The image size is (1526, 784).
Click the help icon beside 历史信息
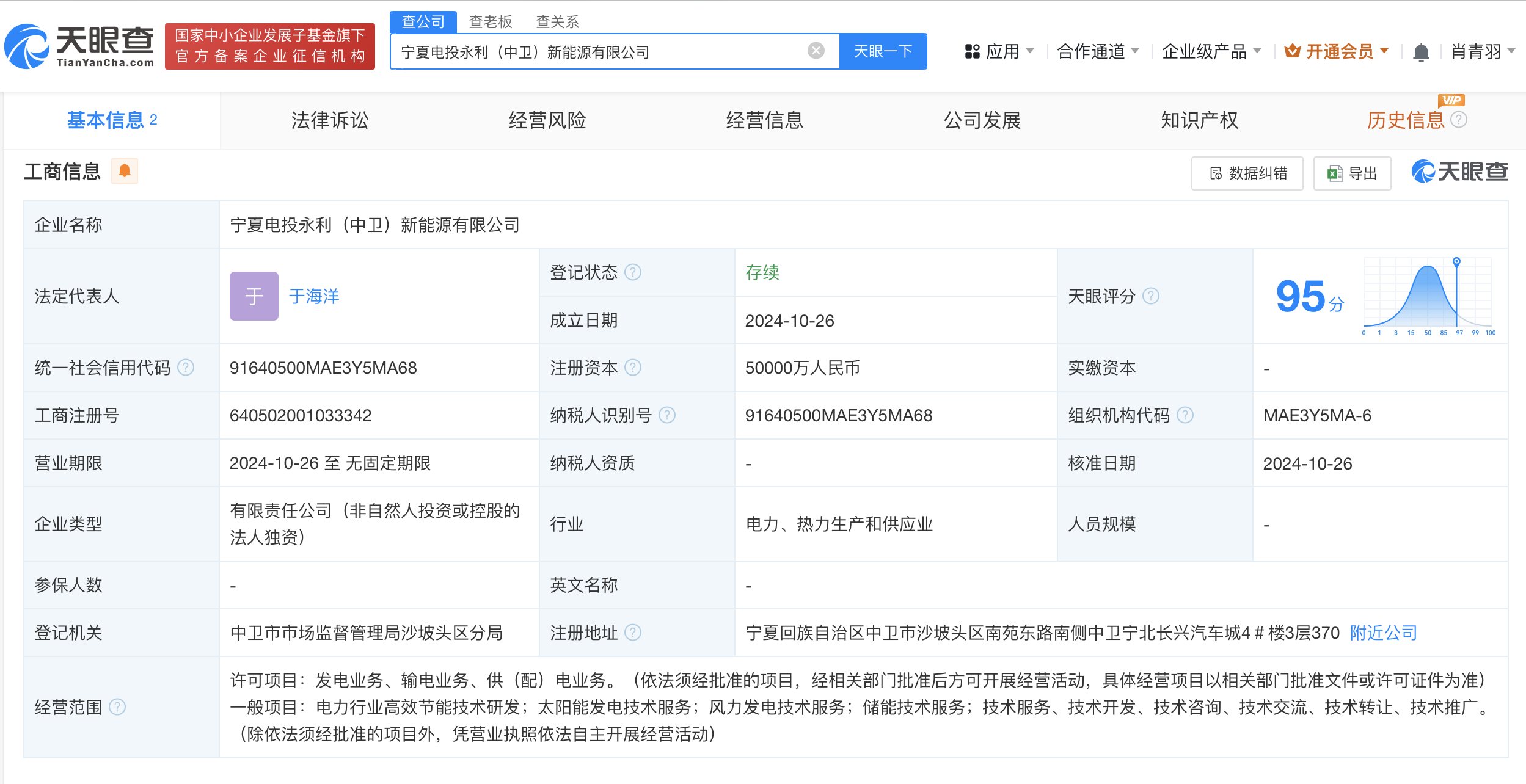[x=1459, y=120]
